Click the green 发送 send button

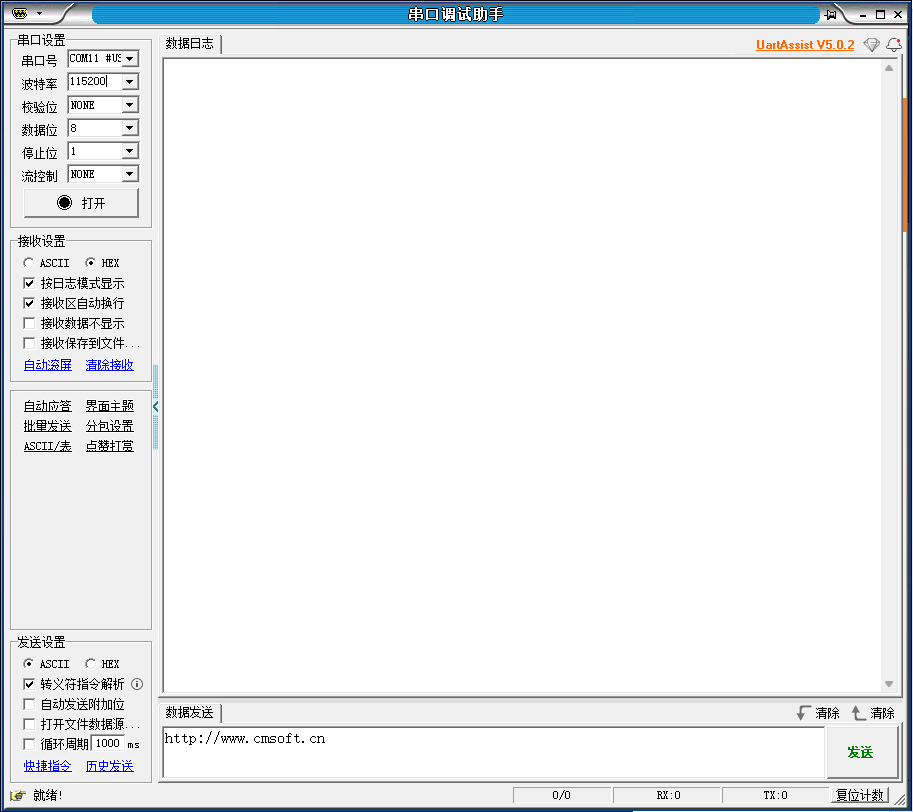click(861, 752)
